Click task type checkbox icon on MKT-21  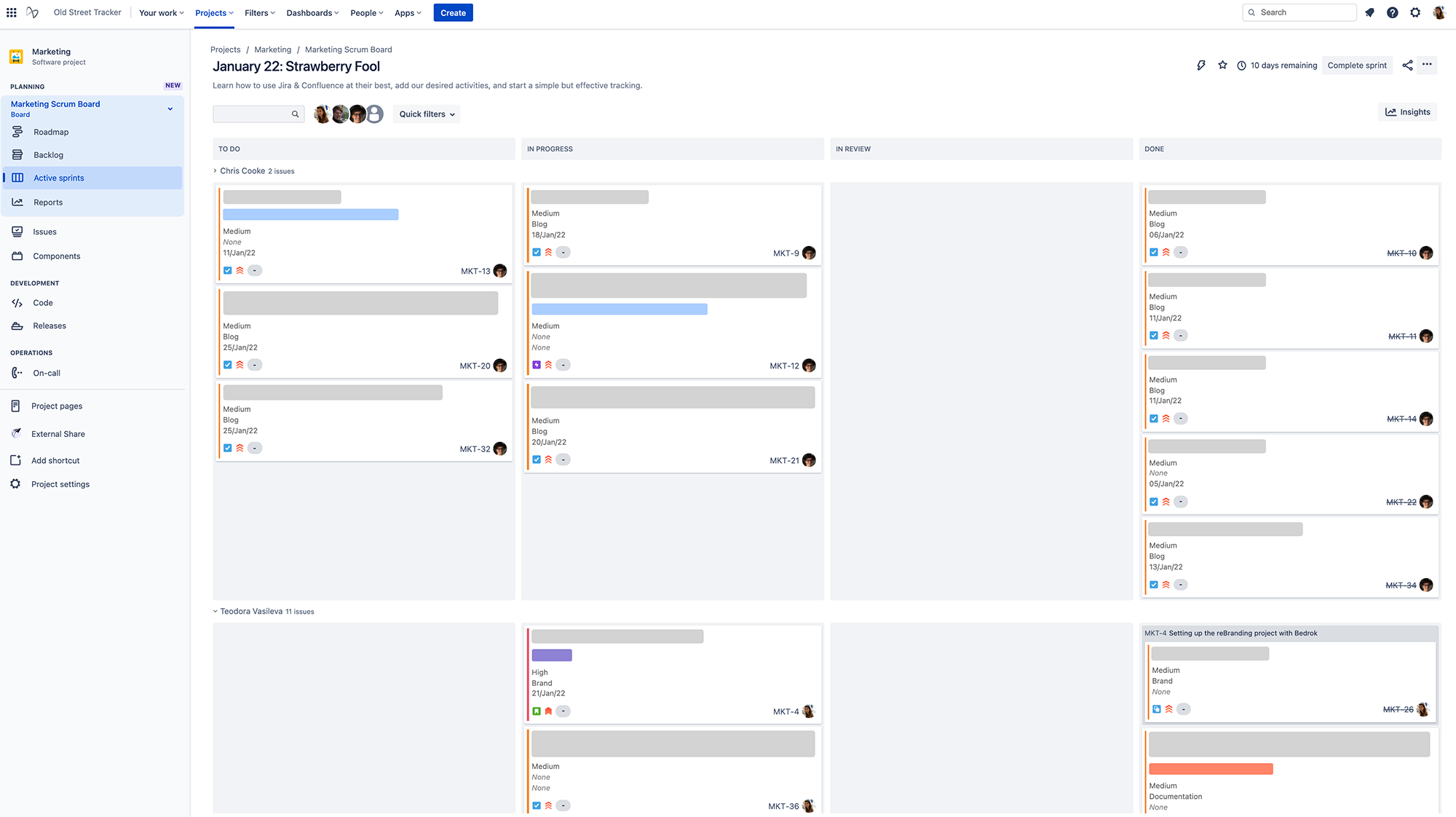(537, 459)
